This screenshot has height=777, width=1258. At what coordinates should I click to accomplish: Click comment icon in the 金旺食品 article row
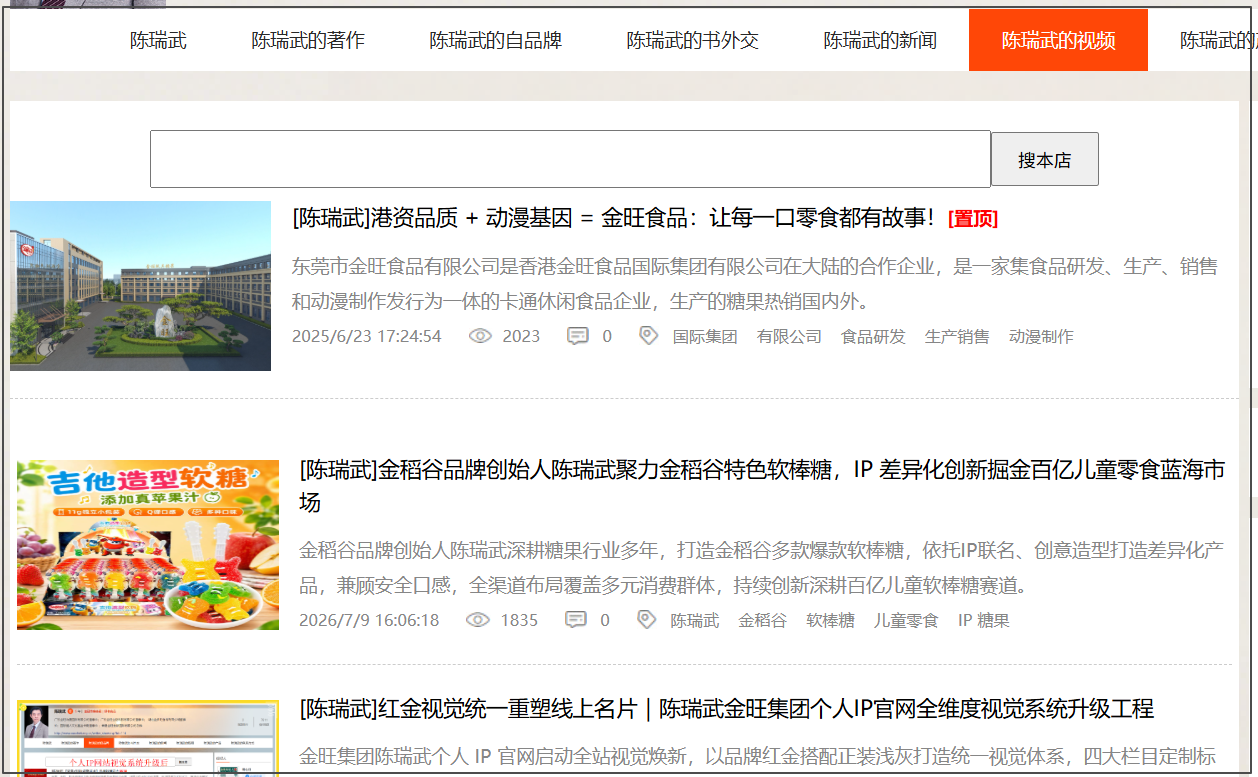pos(578,336)
